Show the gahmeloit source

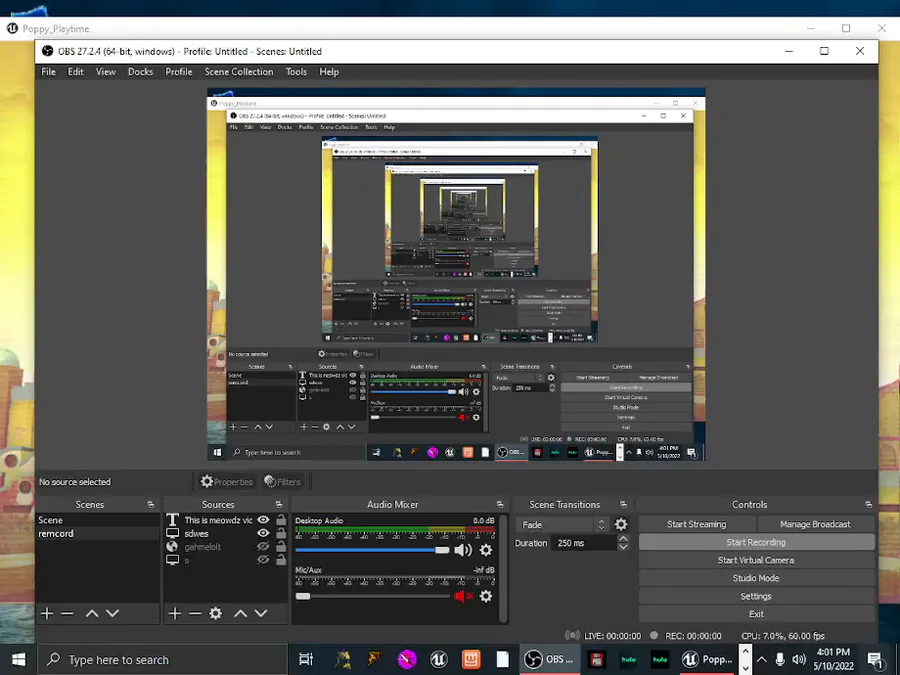click(x=263, y=546)
